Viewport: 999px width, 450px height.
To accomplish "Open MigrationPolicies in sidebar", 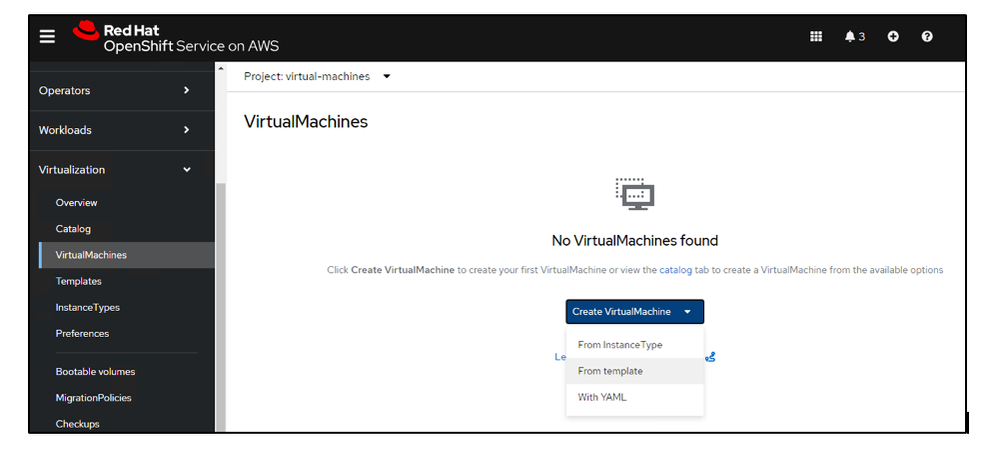I will point(93,398).
